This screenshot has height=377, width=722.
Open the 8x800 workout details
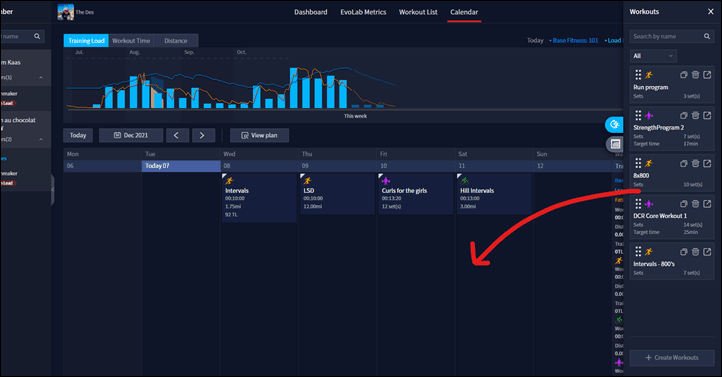click(x=707, y=163)
